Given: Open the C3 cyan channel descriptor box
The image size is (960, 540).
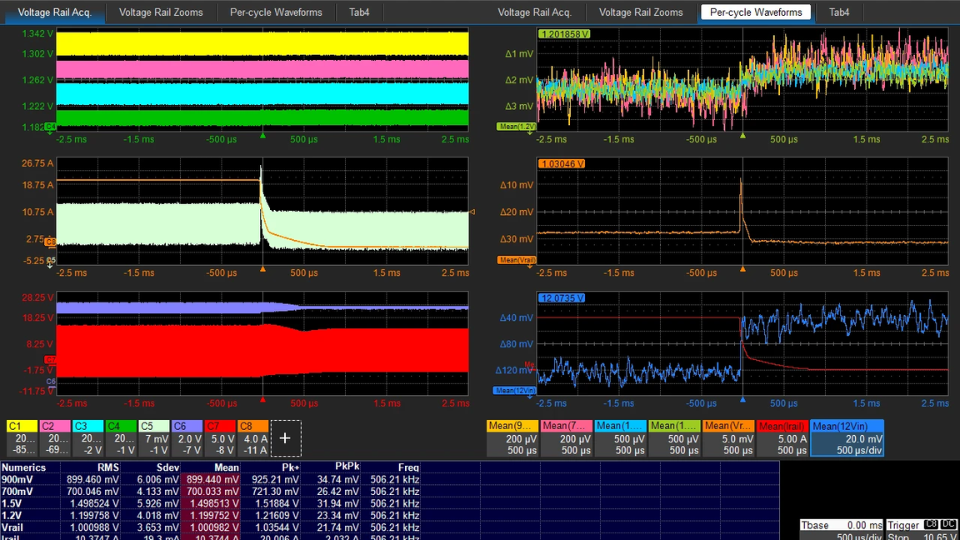Looking at the screenshot, I should (87, 438).
